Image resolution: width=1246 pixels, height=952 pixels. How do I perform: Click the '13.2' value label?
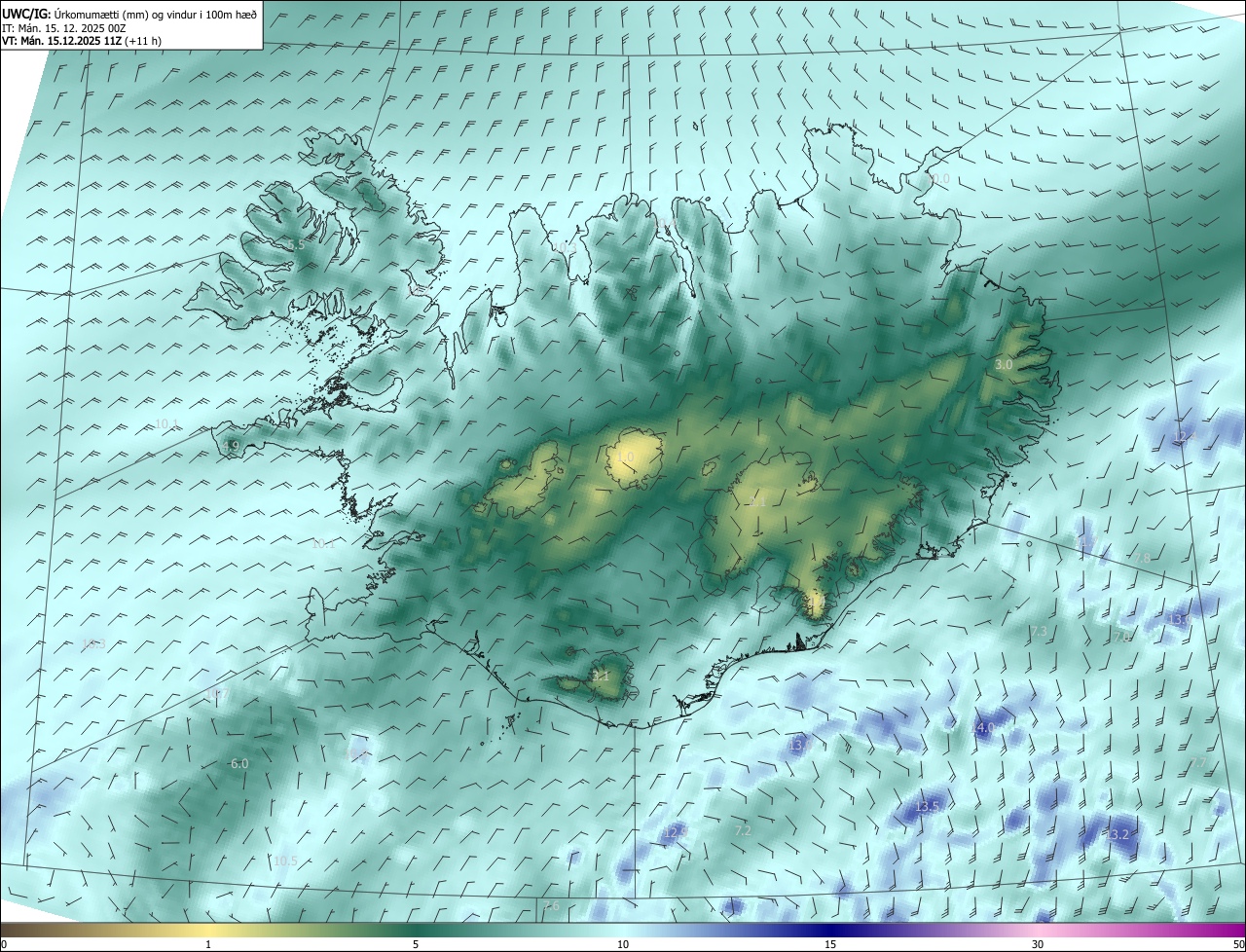tap(1117, 835)
